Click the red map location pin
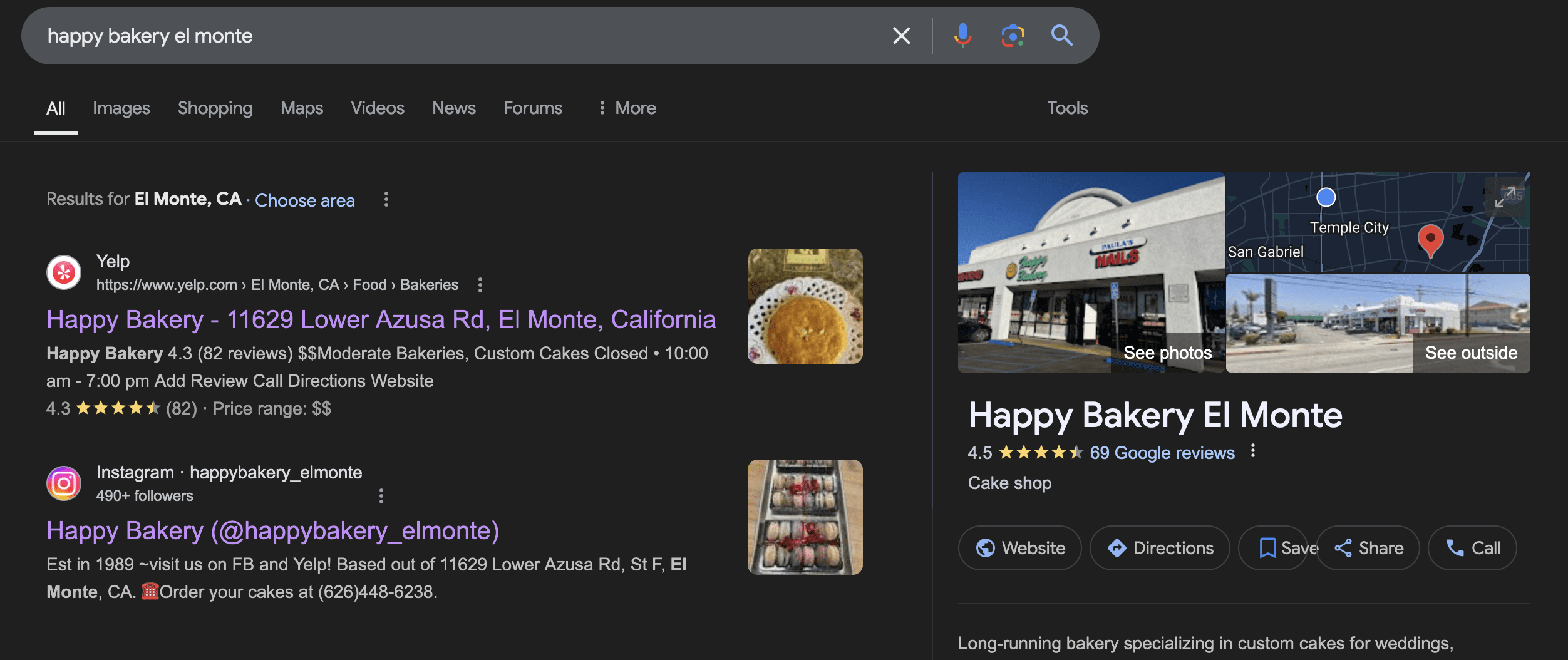 1430,239
